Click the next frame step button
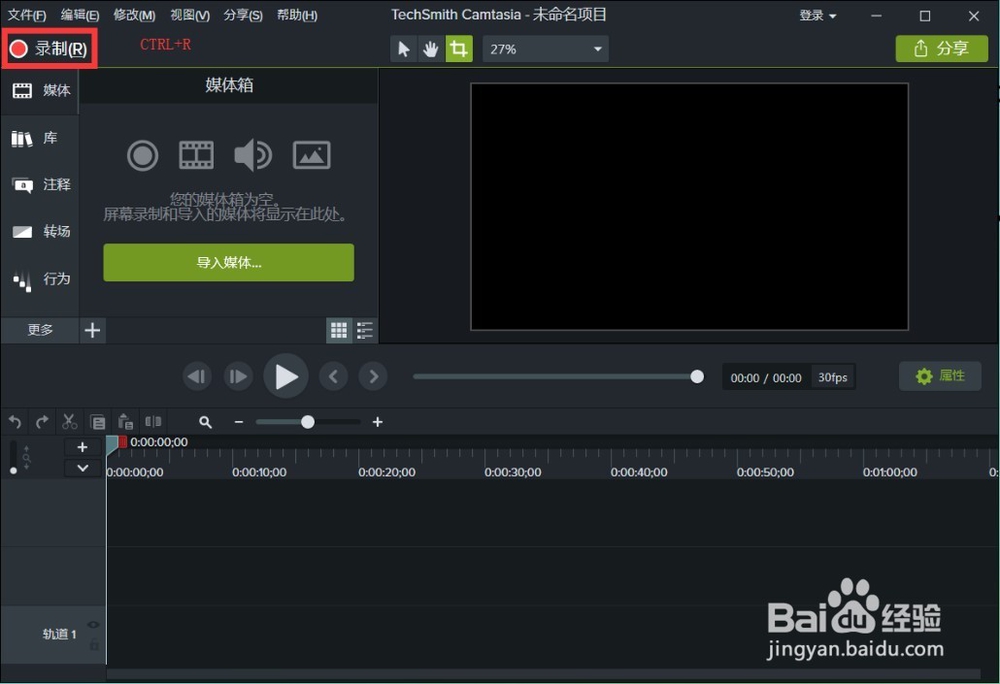This screenshot has height=684, width=1000. tap(238, 376)
